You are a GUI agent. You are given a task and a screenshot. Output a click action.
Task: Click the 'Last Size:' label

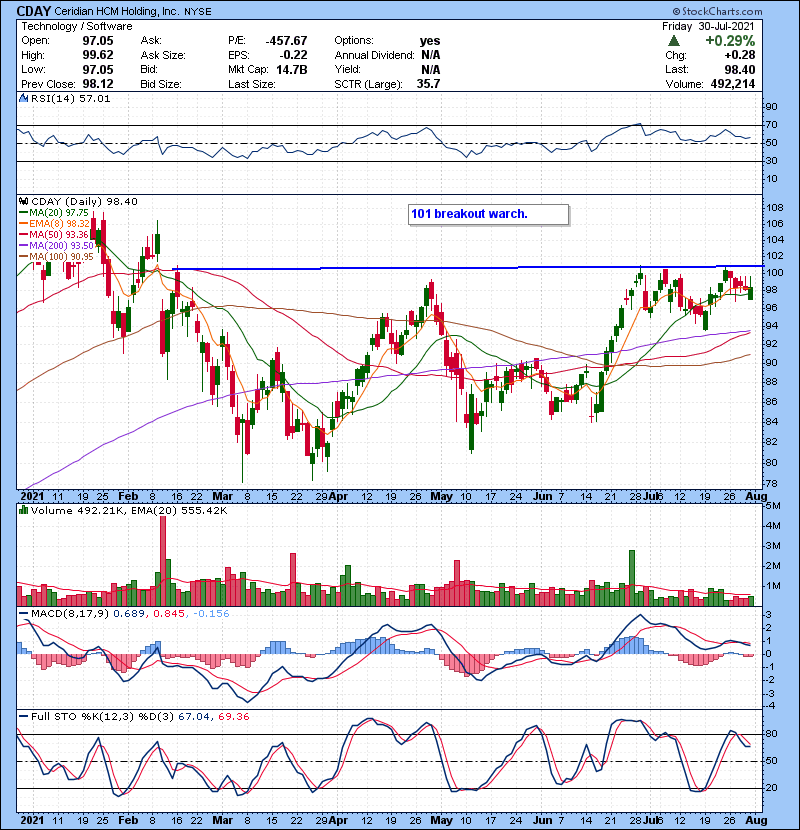251,84
